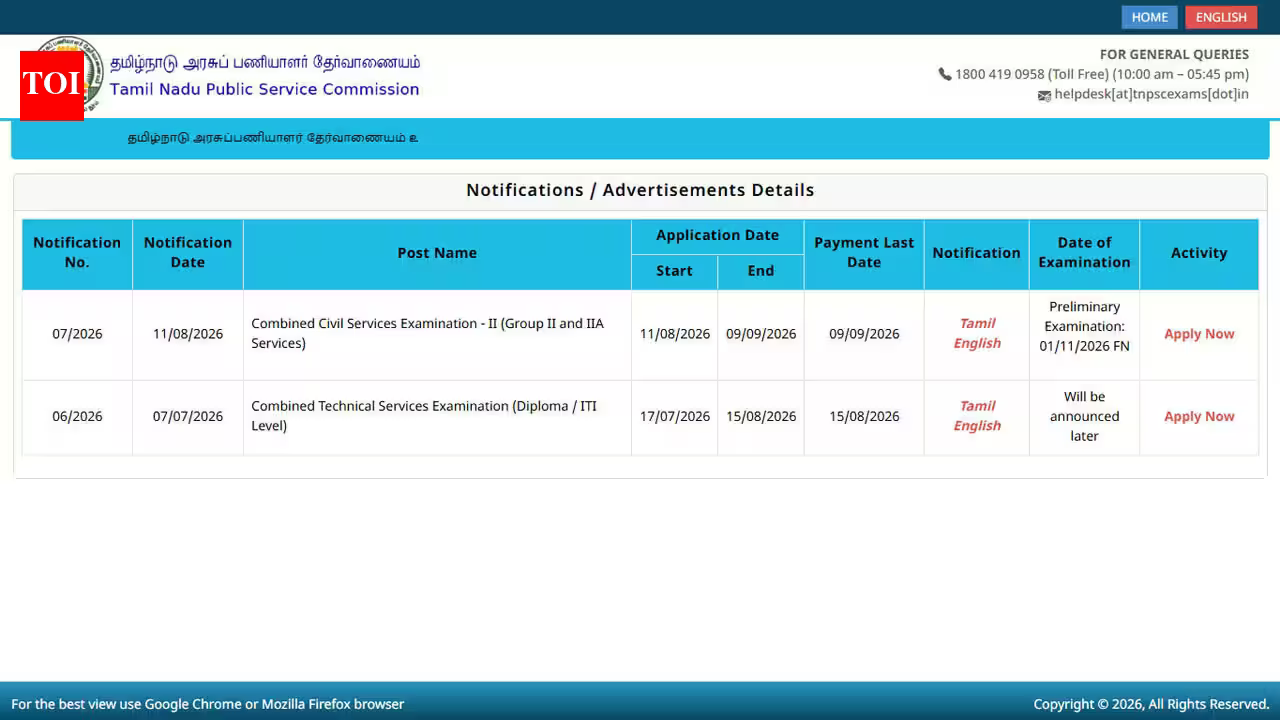Select the Tamil Nadu Public Service Commission title
1280x720 pixels.
pos(264,89)
